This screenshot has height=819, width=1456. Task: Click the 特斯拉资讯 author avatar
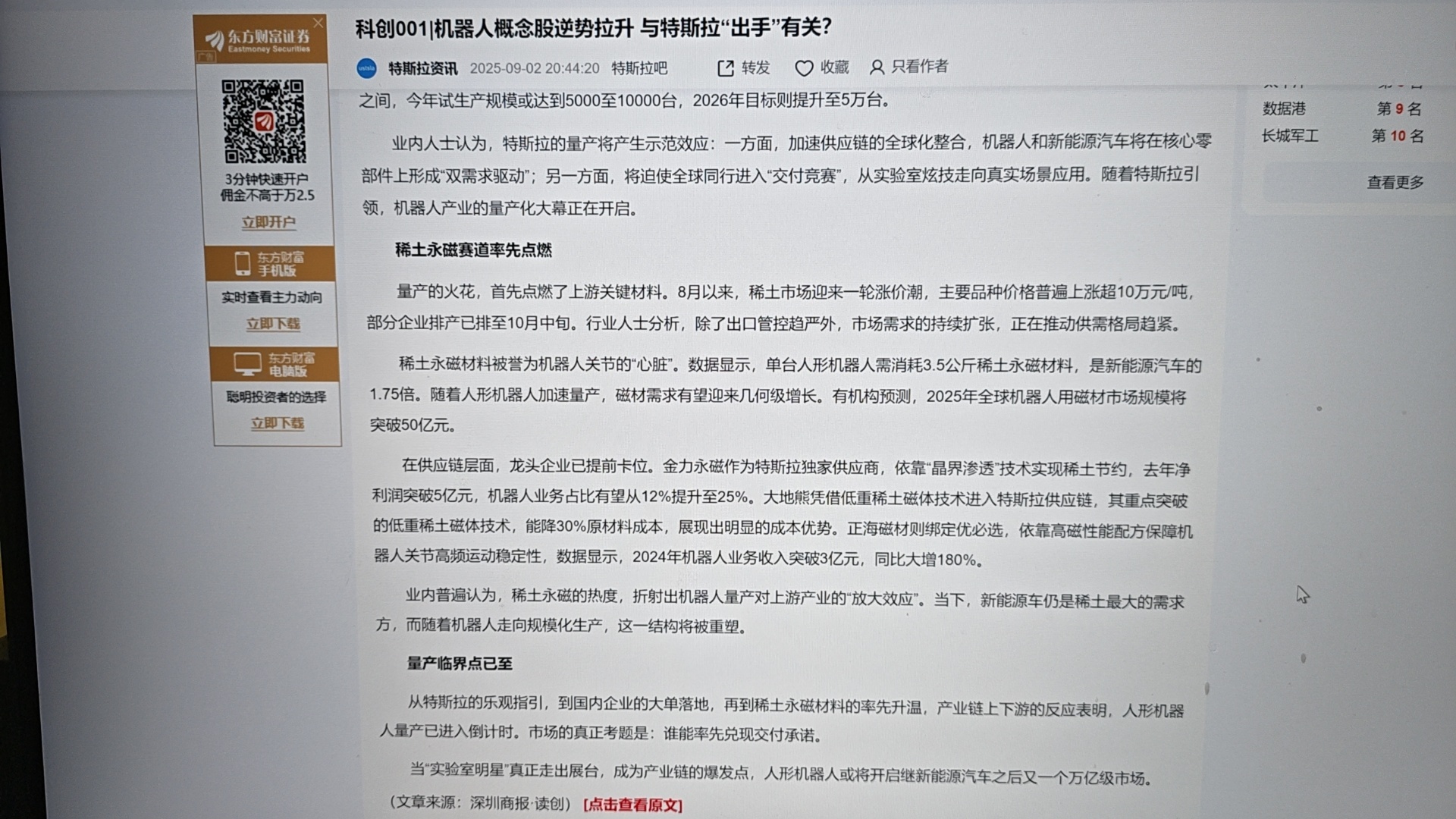point(367,68)
